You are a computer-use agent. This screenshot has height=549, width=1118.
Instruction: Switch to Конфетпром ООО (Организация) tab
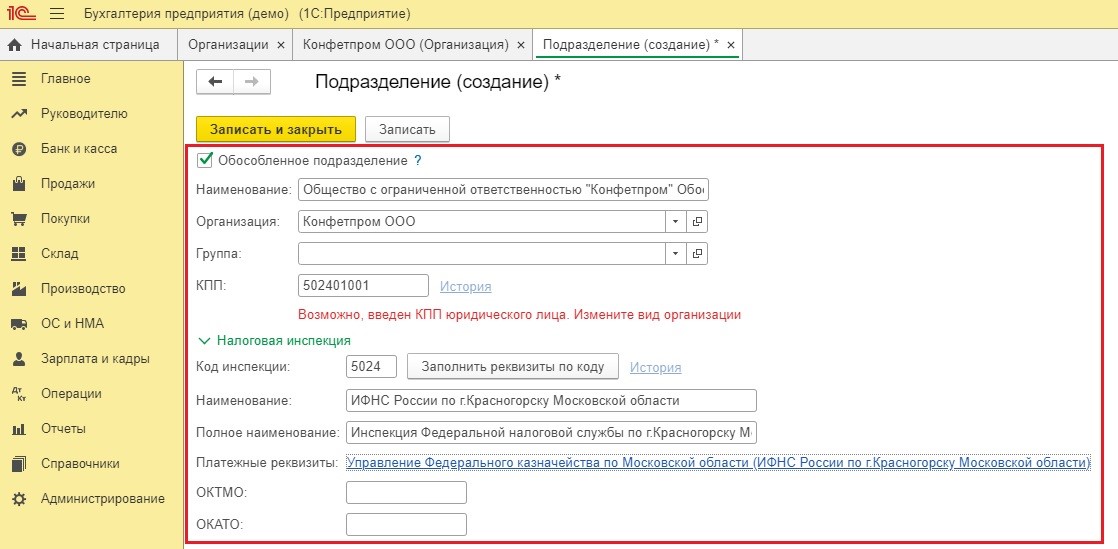405,45
